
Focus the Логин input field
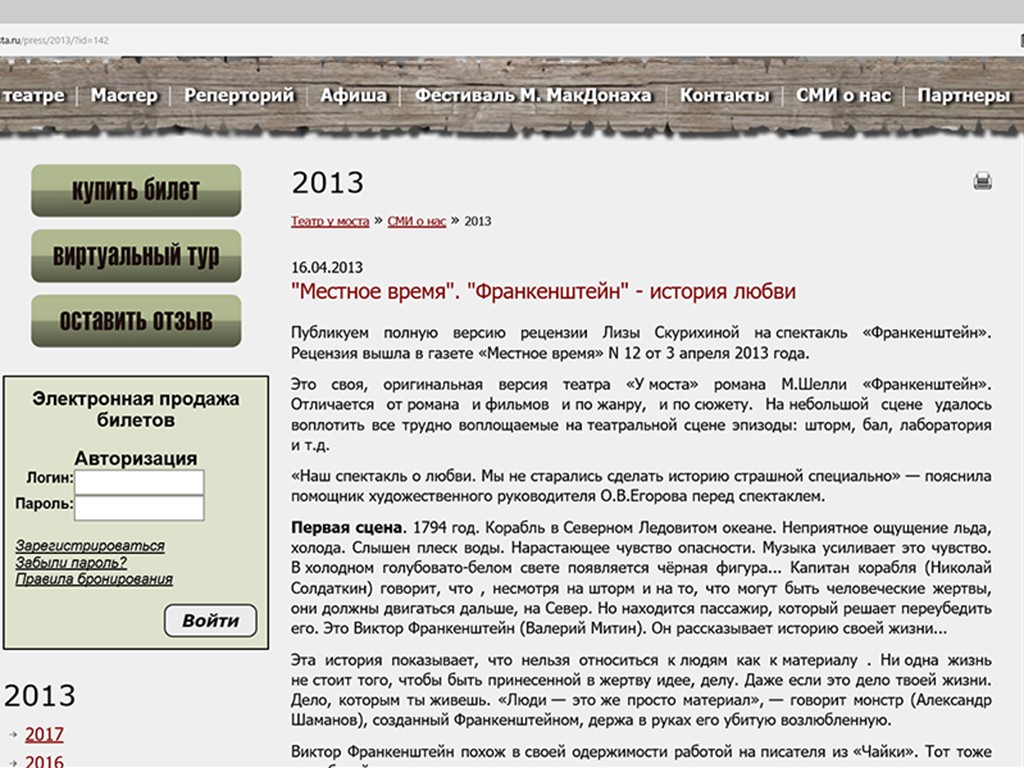click(139, 482)
